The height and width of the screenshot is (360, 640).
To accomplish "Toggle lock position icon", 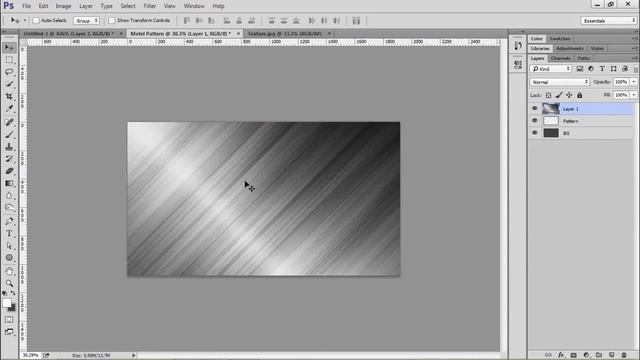I will 569,95.
